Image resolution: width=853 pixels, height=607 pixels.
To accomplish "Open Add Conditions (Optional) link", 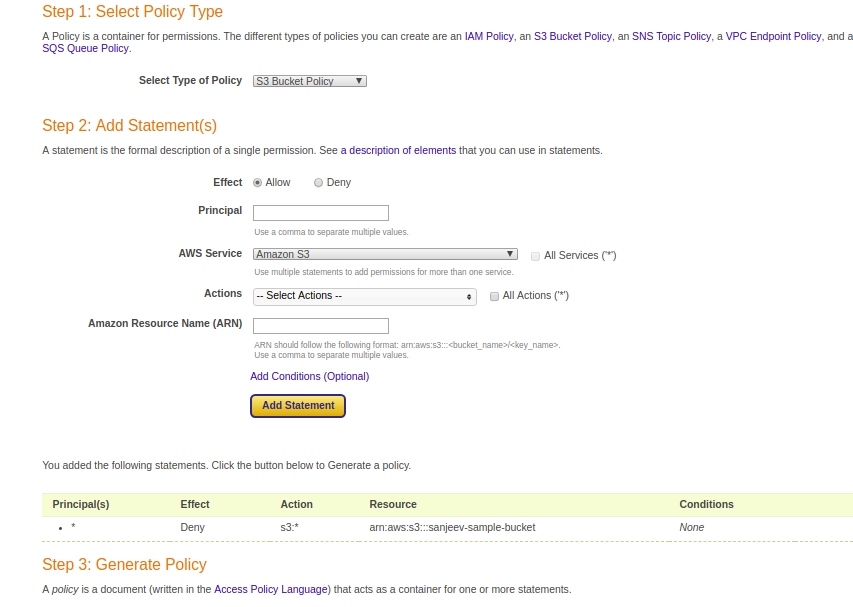I will [309, 376].
